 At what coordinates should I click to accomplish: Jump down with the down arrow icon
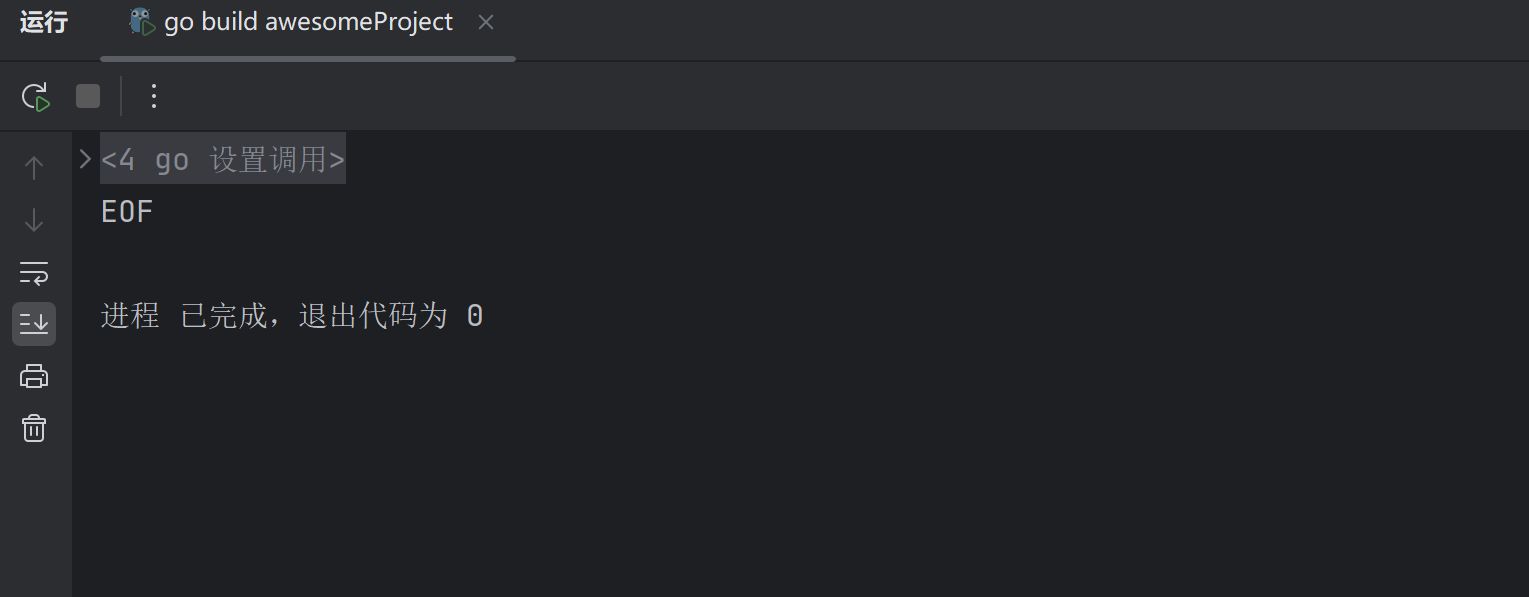click(x=34, y=220)
